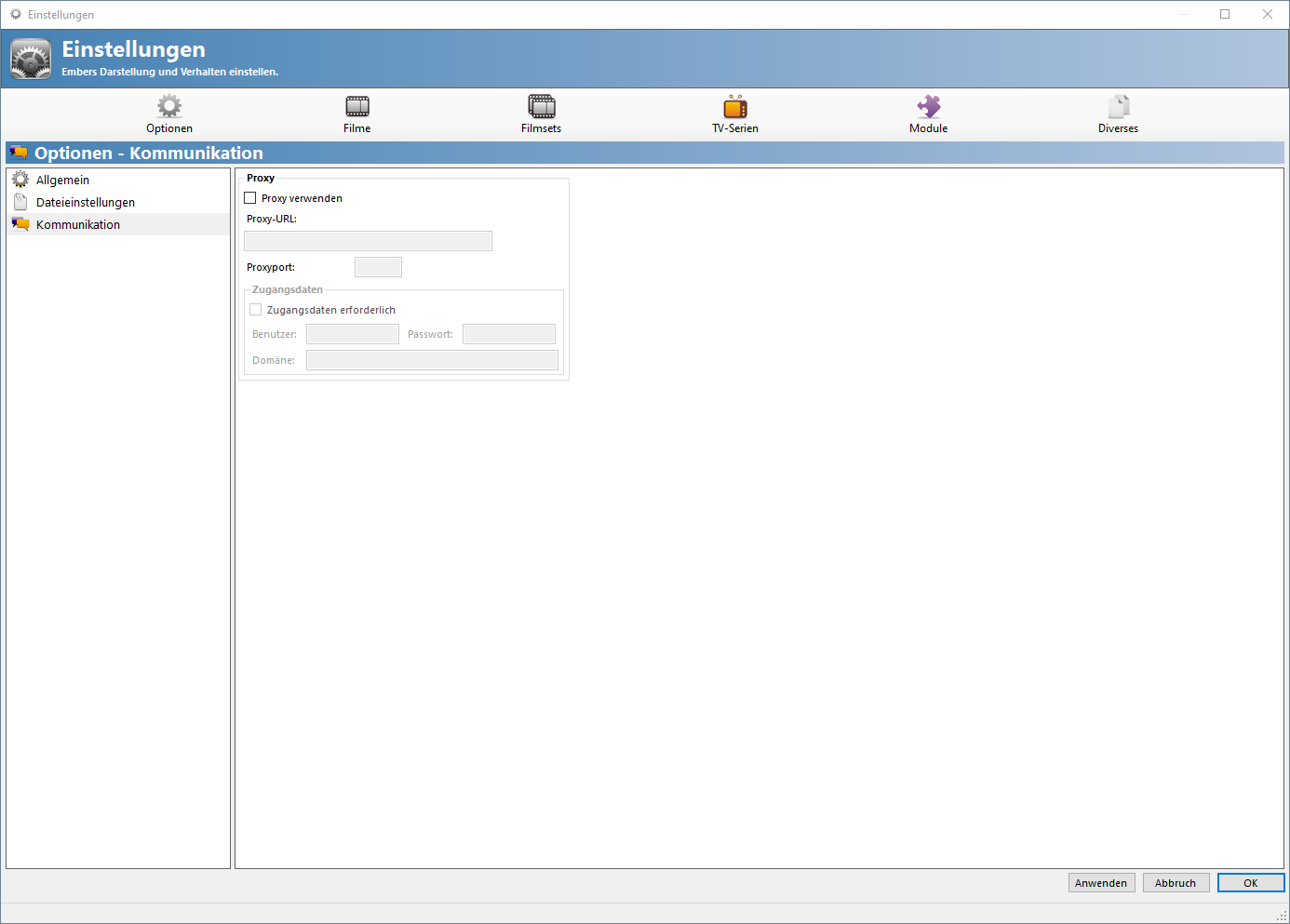Click the Kommunikation chat icon in sidebar

(20, 224)
